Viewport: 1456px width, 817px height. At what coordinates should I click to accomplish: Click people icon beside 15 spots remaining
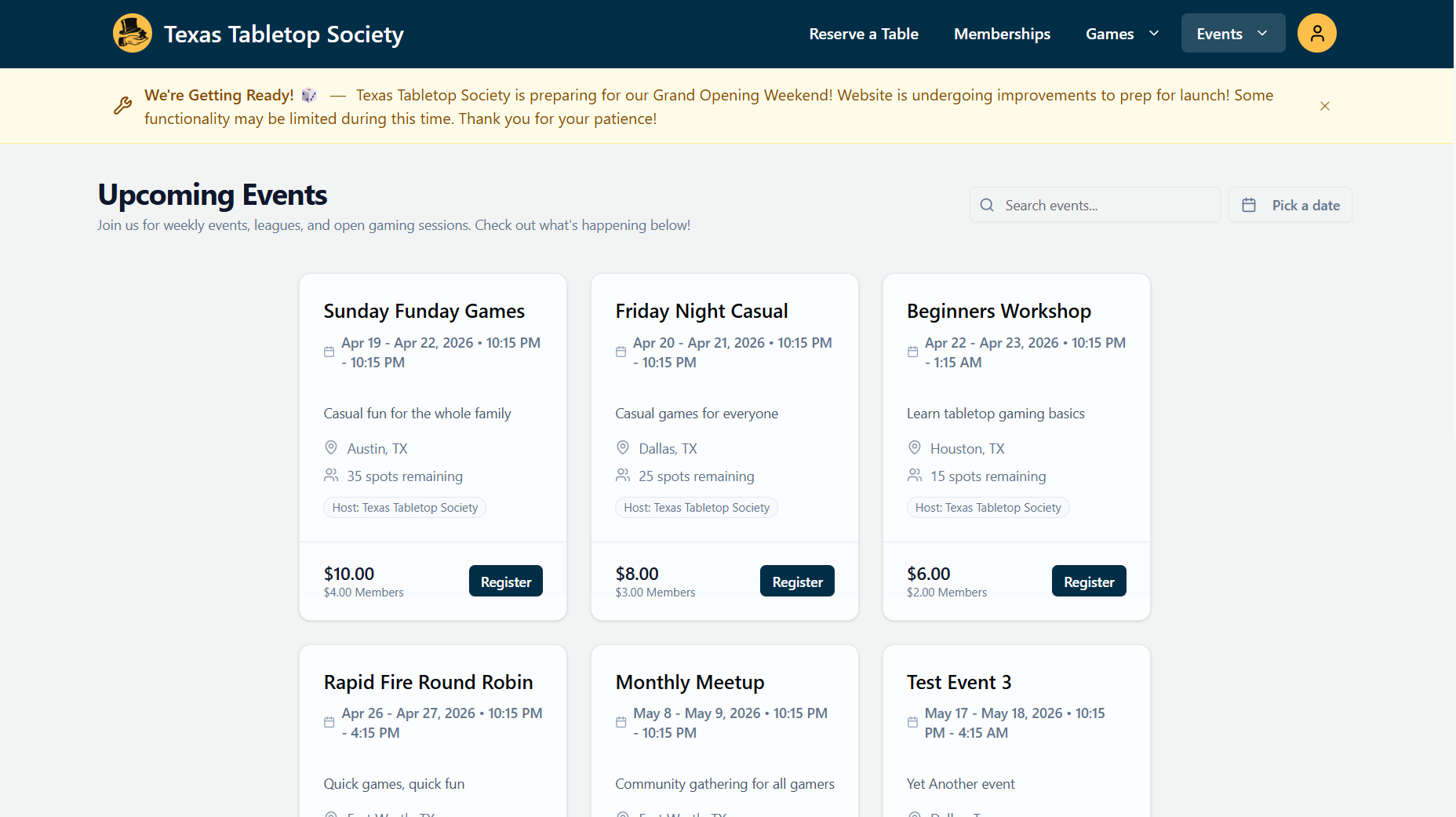point(915,476)
